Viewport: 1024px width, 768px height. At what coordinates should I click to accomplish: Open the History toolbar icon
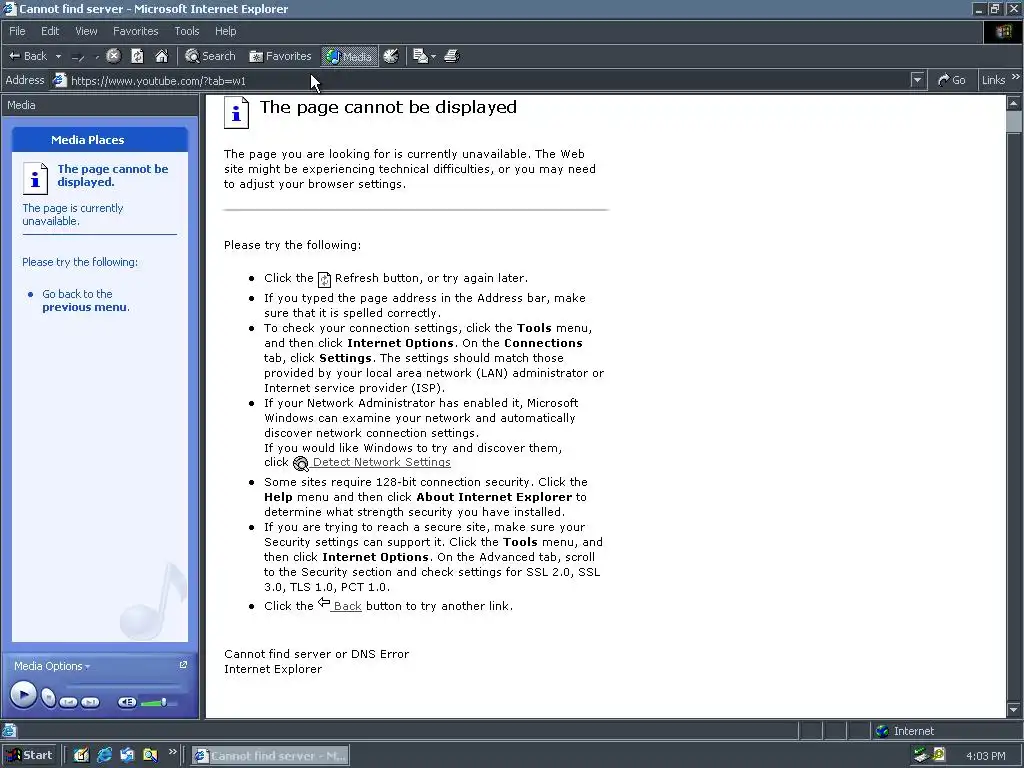click(391, 56)
